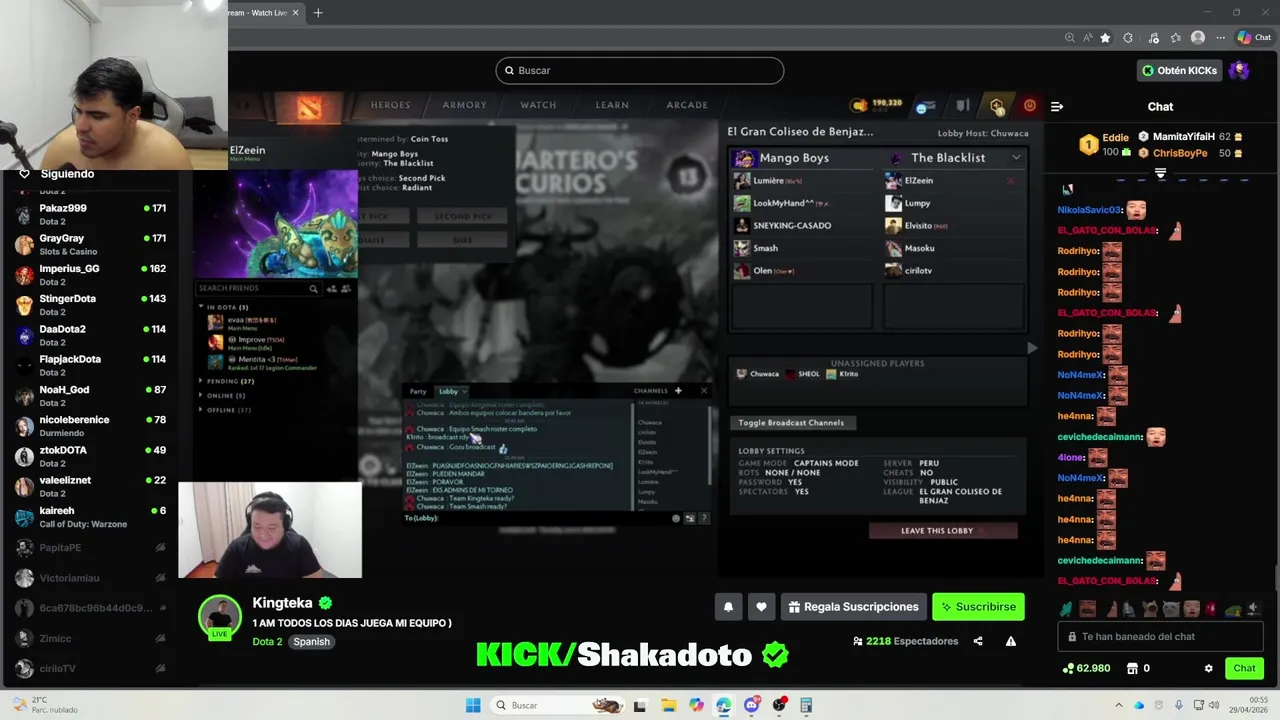Image resolution: width=1280 pixels, height=720 pixels.
Task: Click the Dota friends search magnifier
Action: (313, 289)
